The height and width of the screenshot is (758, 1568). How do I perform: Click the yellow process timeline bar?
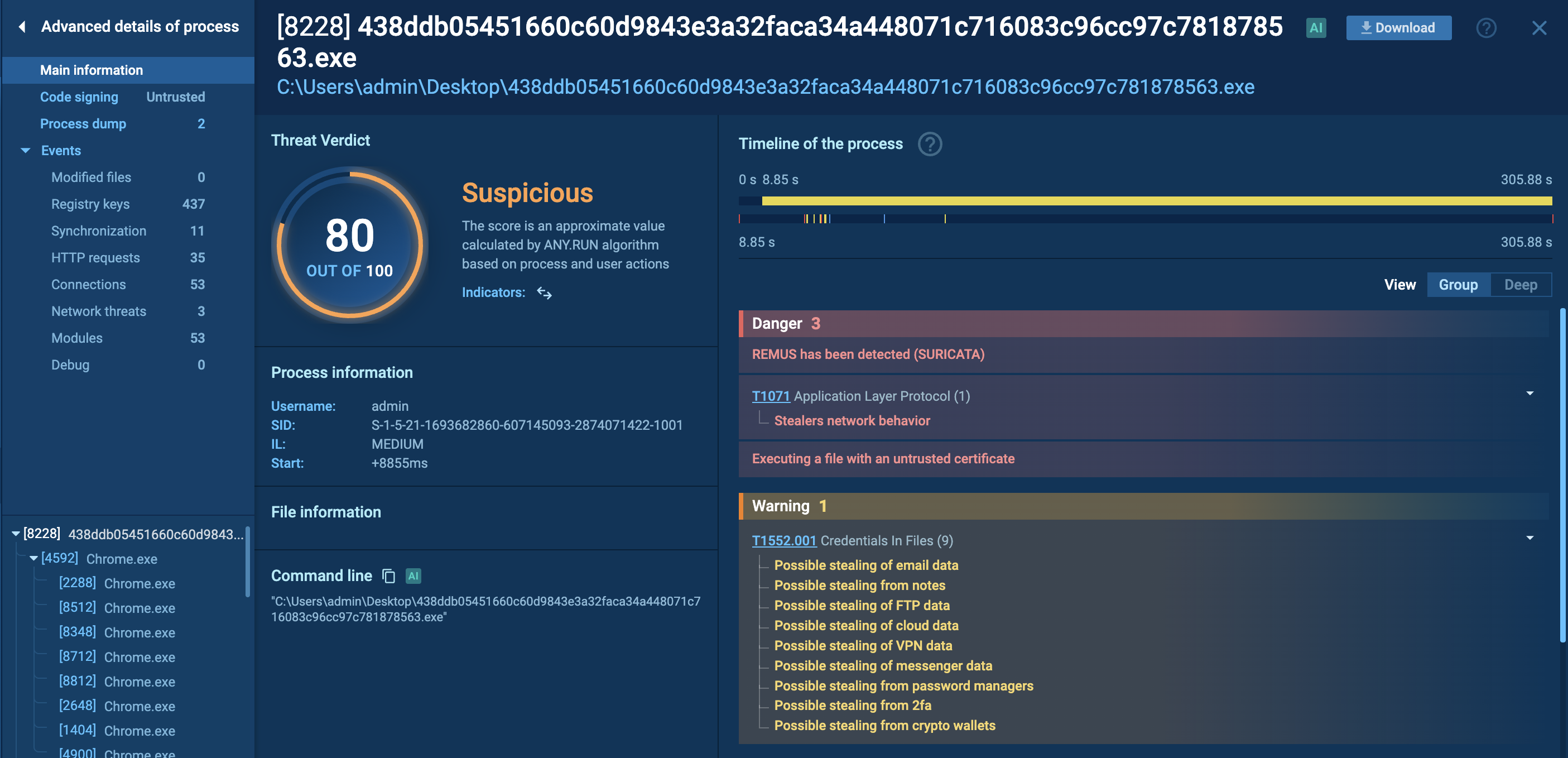[1157, 201]
